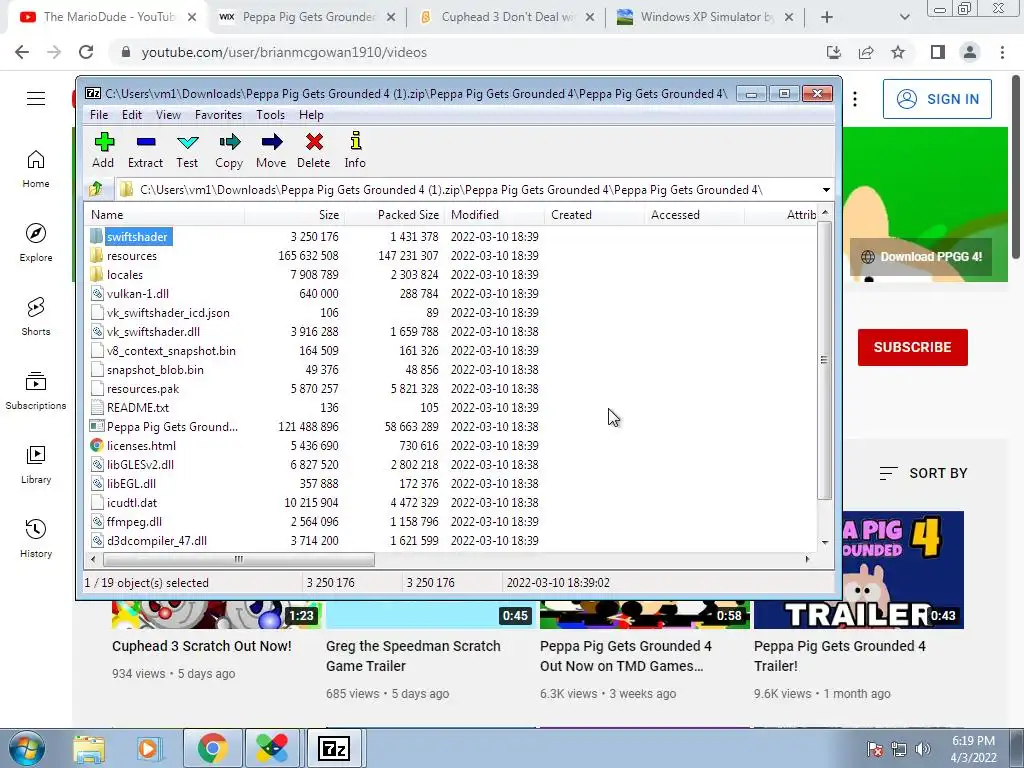
Task: Click the Chrome icon beside licenses.html
Action: (97, 445)
